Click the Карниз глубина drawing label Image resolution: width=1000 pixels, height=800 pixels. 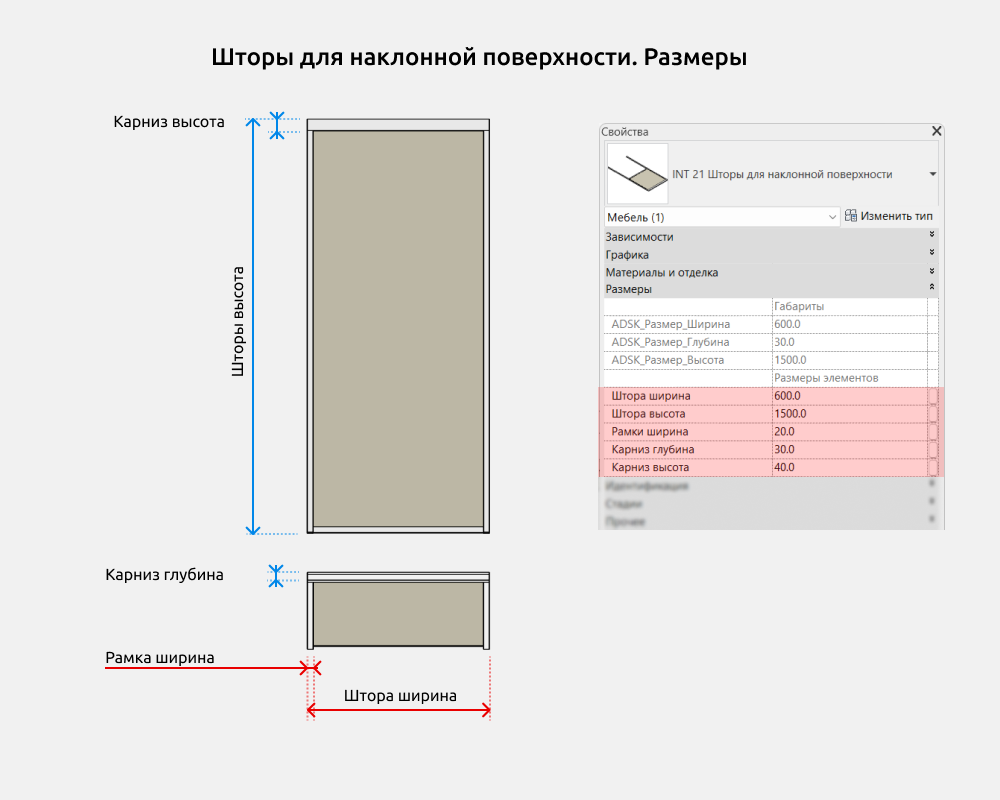[164, 574]
